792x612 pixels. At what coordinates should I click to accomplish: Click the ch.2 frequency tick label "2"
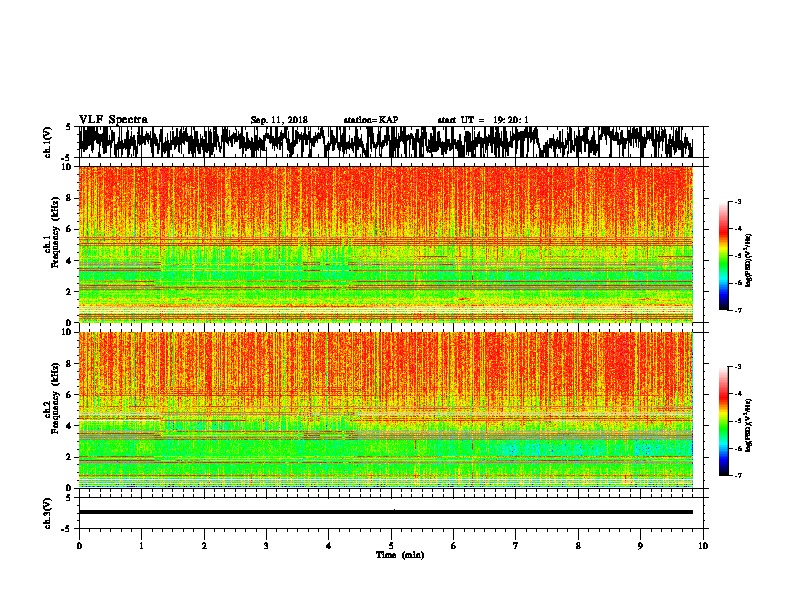click(70, 457)
